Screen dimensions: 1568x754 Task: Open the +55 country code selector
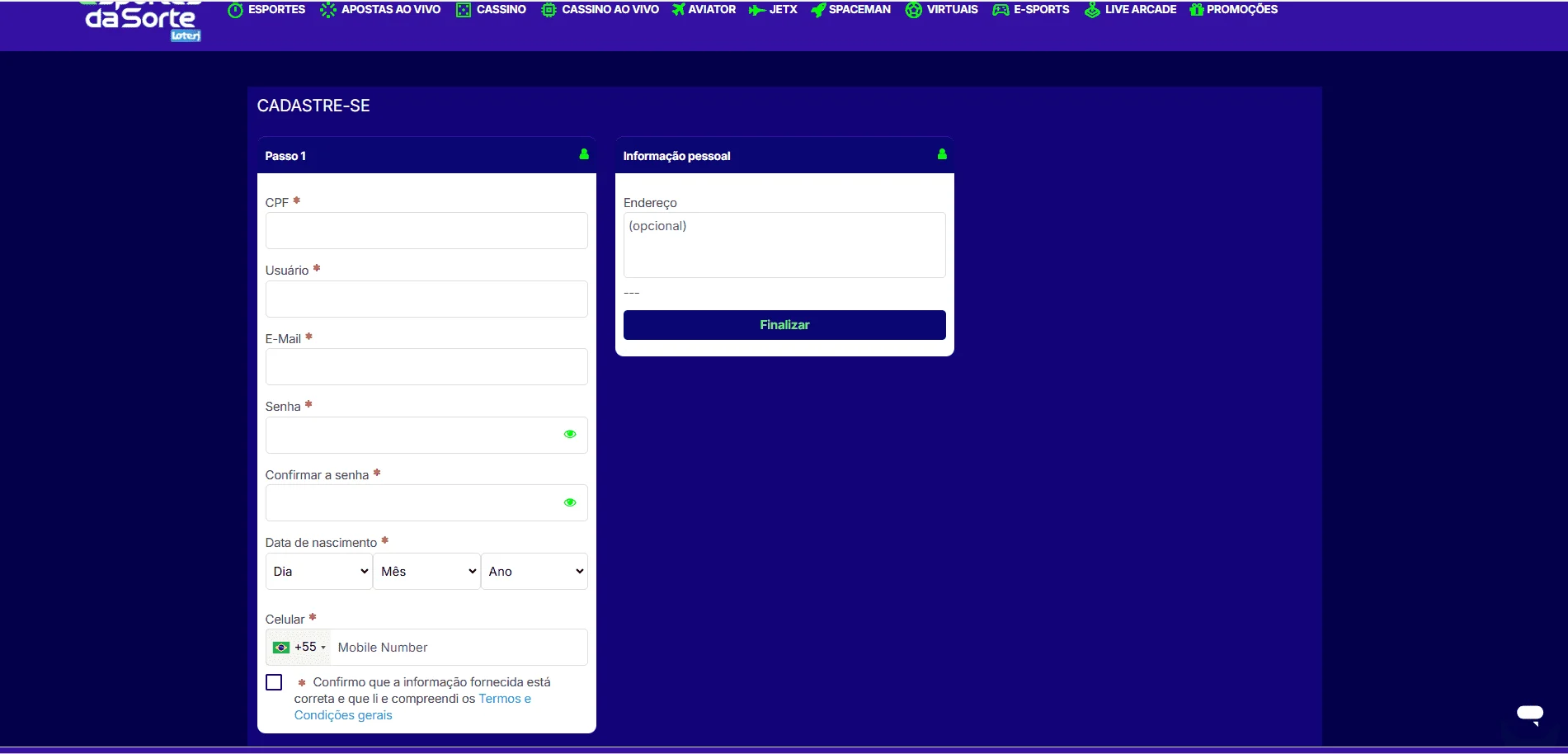tap(299, 648)
